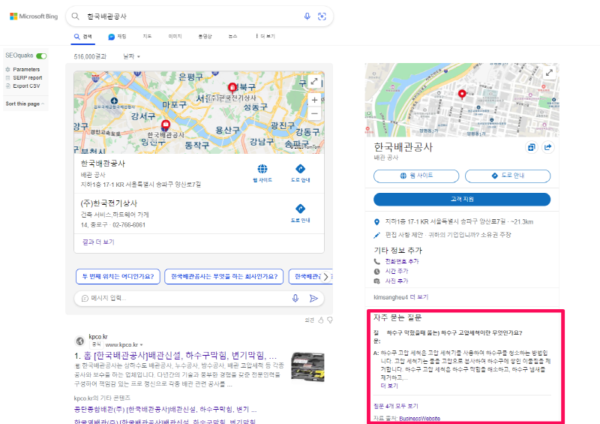Click the right chevron to scroll suggestion chips
This screenshot has width=600, height=424.
tap(326, 277)
